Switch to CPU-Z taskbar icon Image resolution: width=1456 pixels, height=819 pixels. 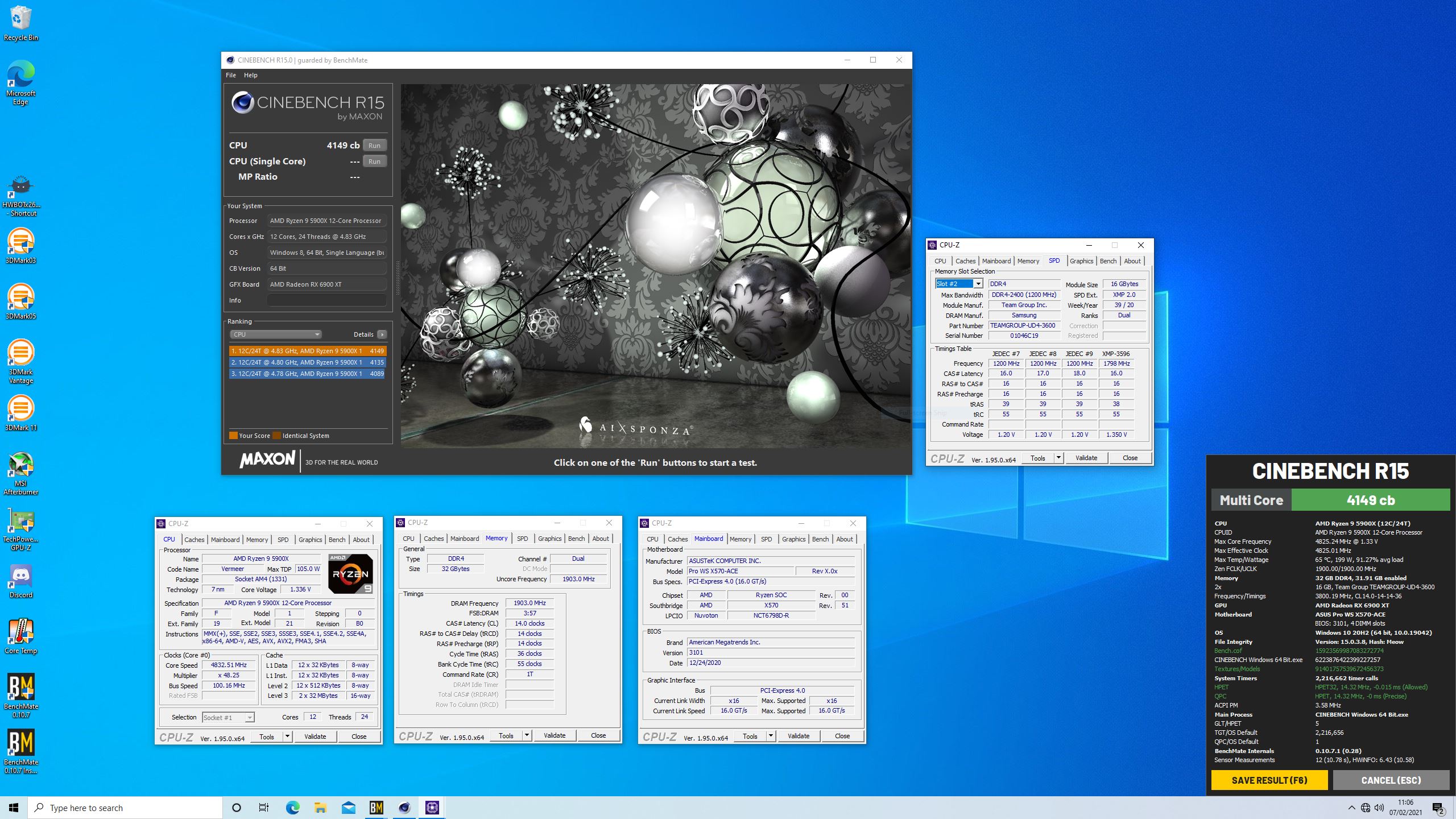coord(432,808)
